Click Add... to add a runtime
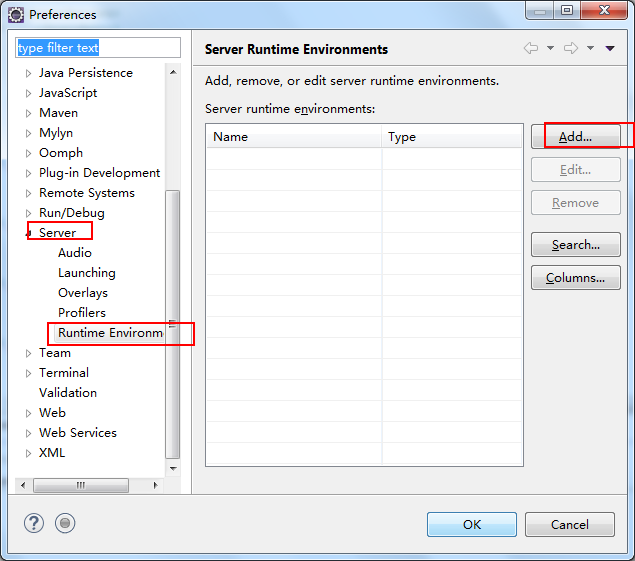The width and height of the screenshot is (635, 561). click(x=575, y=137)
